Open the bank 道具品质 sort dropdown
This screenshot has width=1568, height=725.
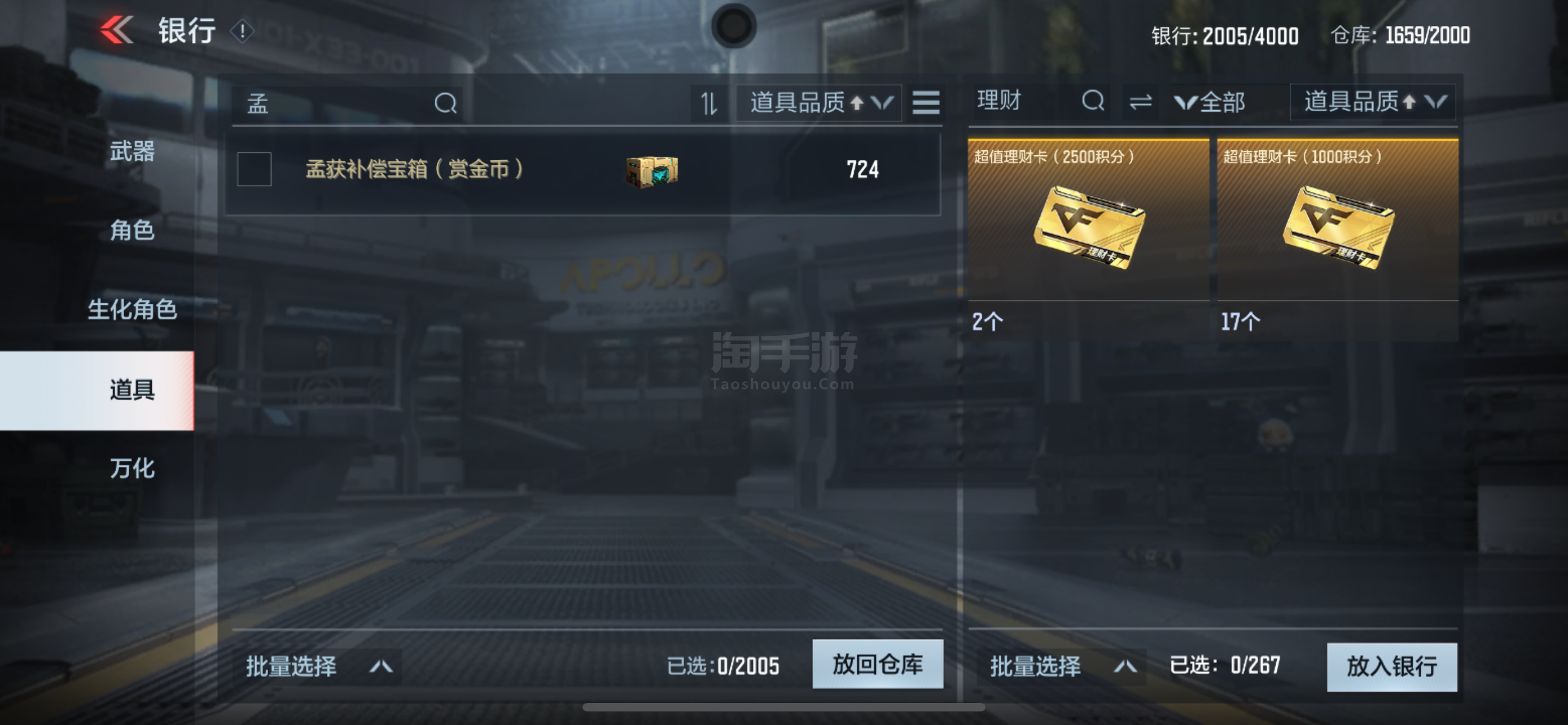(x=820, y=103)
